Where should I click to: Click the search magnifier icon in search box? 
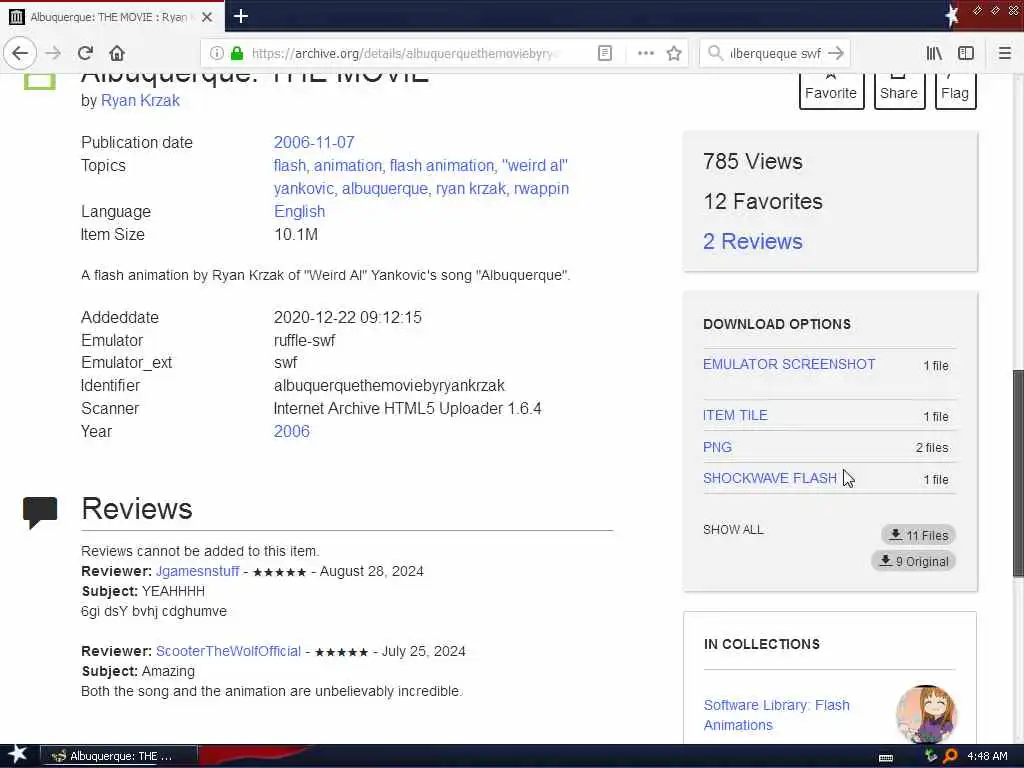click(715, 53)
